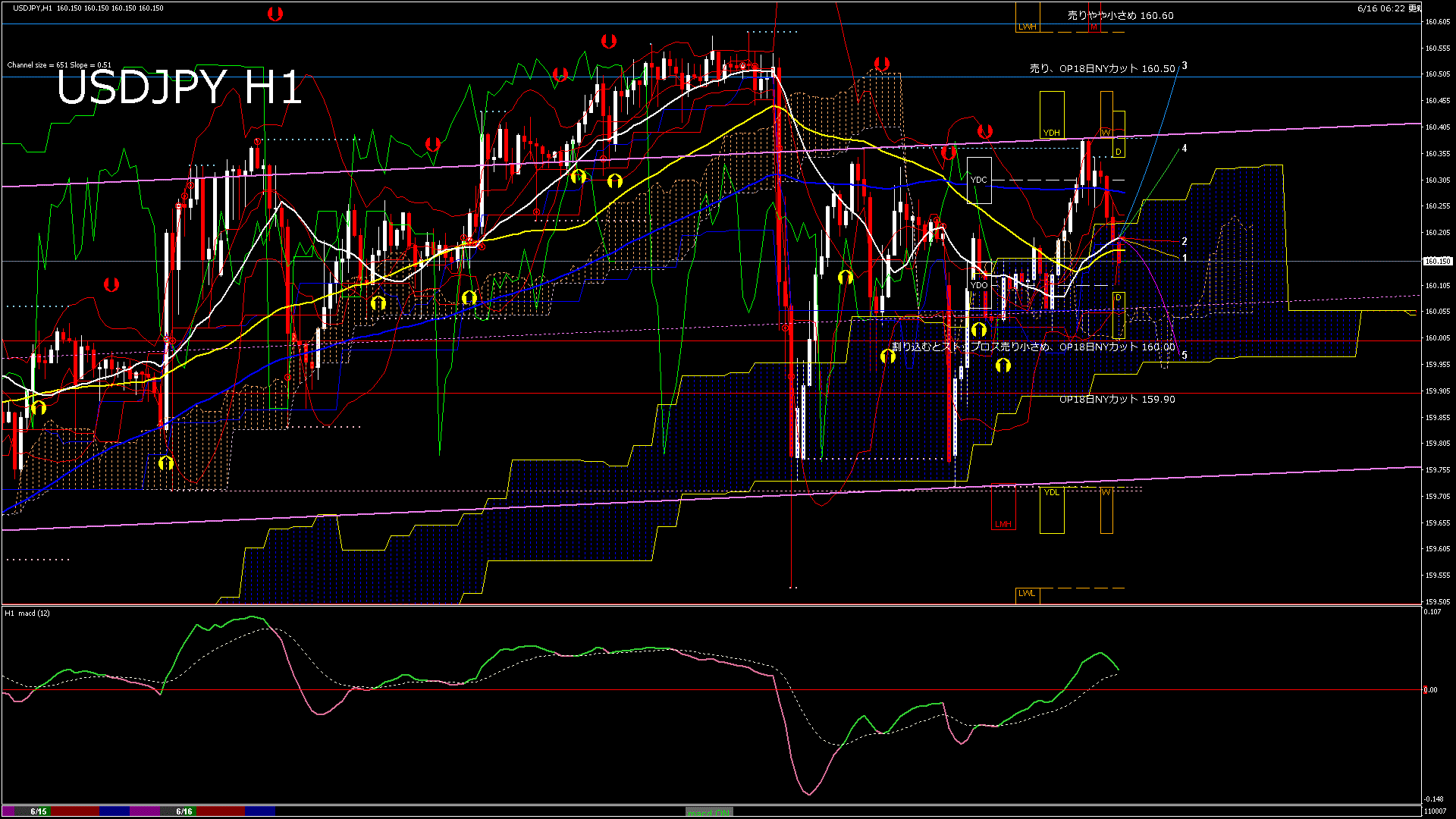The width and height of the screenshot is (1456, 819).
Task: Select the YDL level label
Action: (x=1051, y=492)
